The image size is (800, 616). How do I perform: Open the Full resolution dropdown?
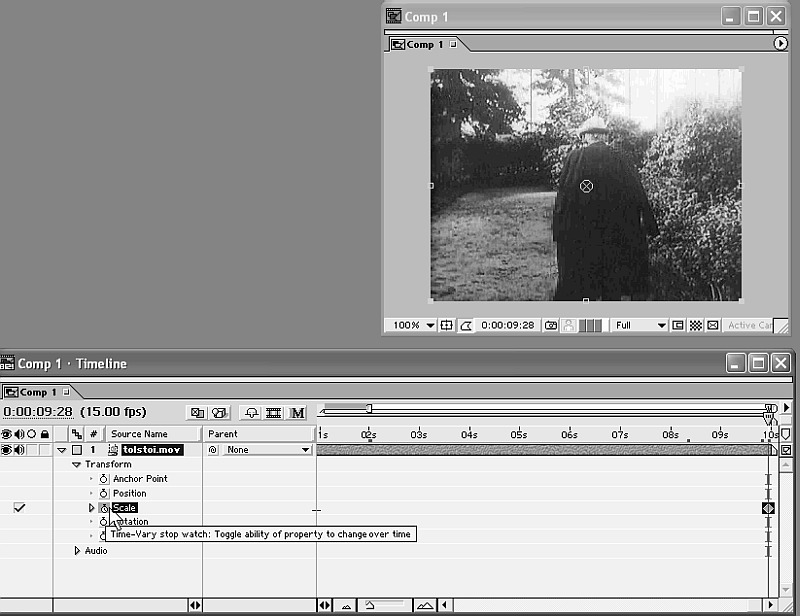pos(661,325)
